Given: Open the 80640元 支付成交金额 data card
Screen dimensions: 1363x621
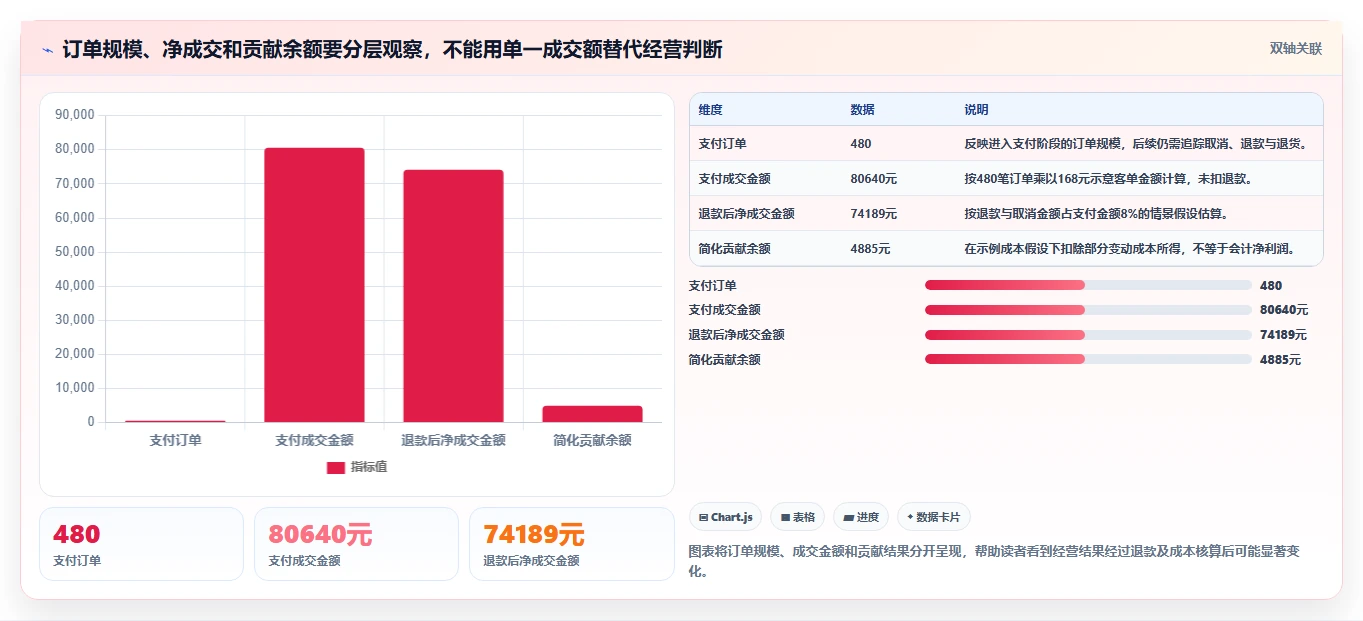Looking at the screenshot, I should coord(356,544).
